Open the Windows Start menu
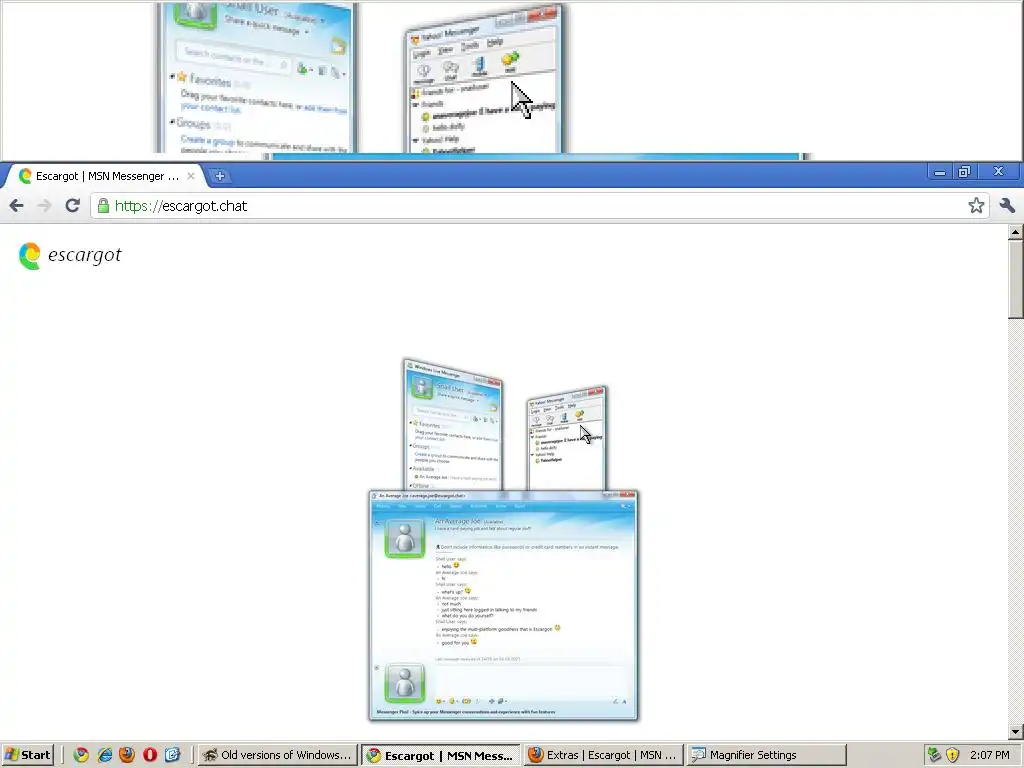This screenshot has height=768, width=1024. pyautogui.click(x=27, y=755)
